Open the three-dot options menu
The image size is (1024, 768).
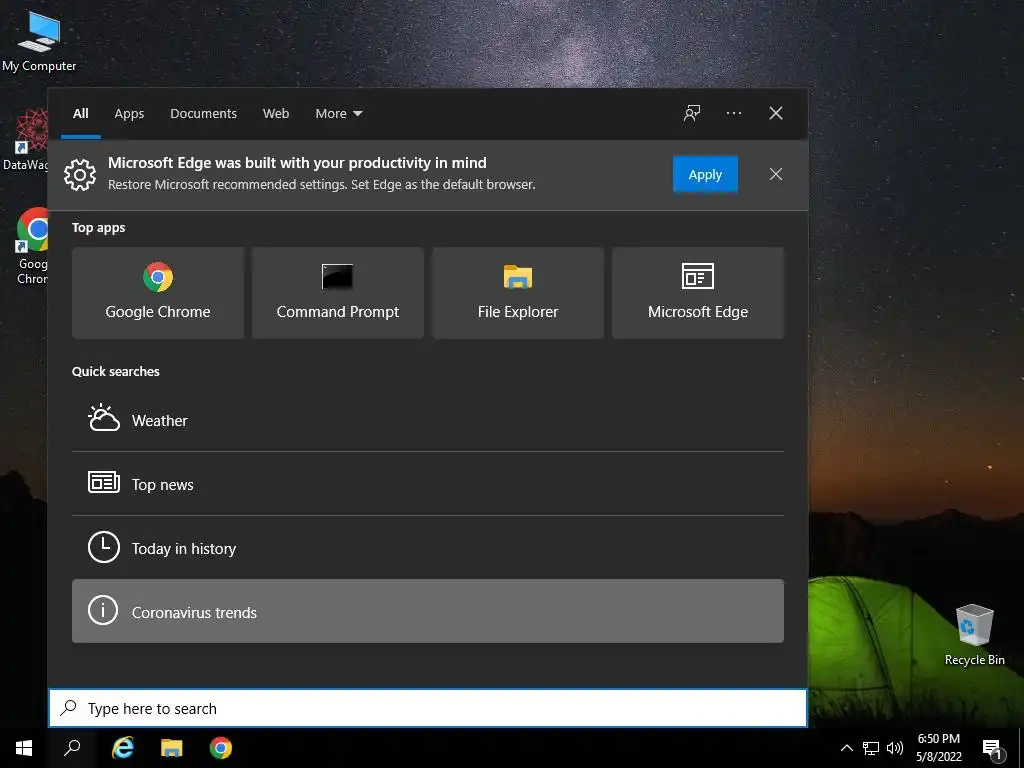pos(733,113)
